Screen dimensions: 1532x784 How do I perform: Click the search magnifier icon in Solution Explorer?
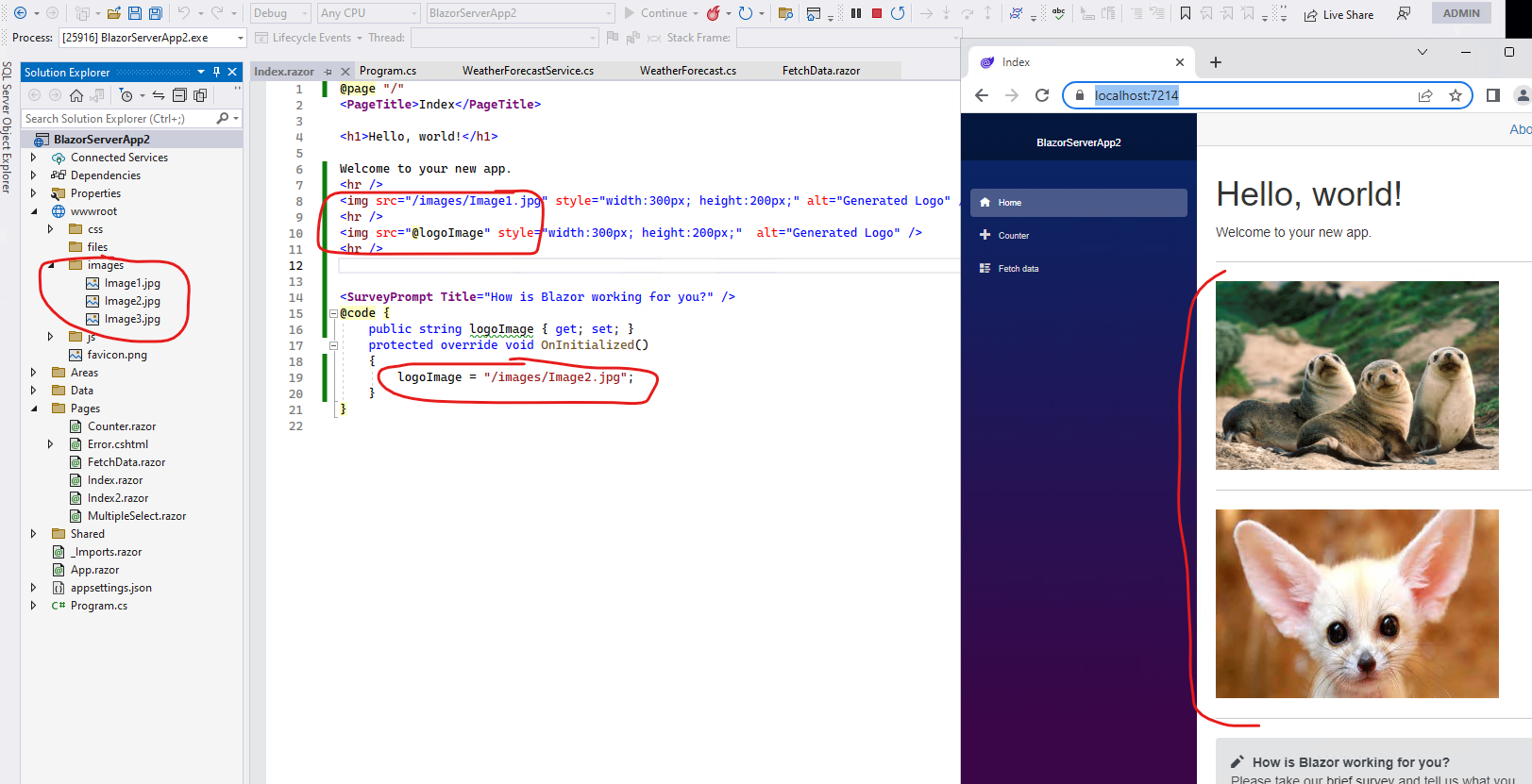[223, 118]
